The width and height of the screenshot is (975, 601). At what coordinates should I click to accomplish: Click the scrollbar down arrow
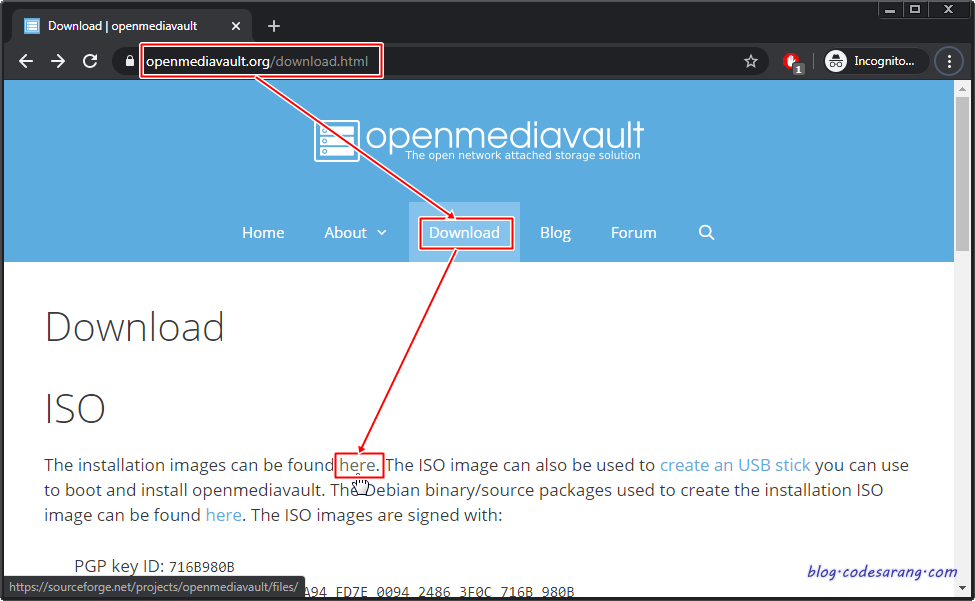pyautogui.click(x=962, y=587)
